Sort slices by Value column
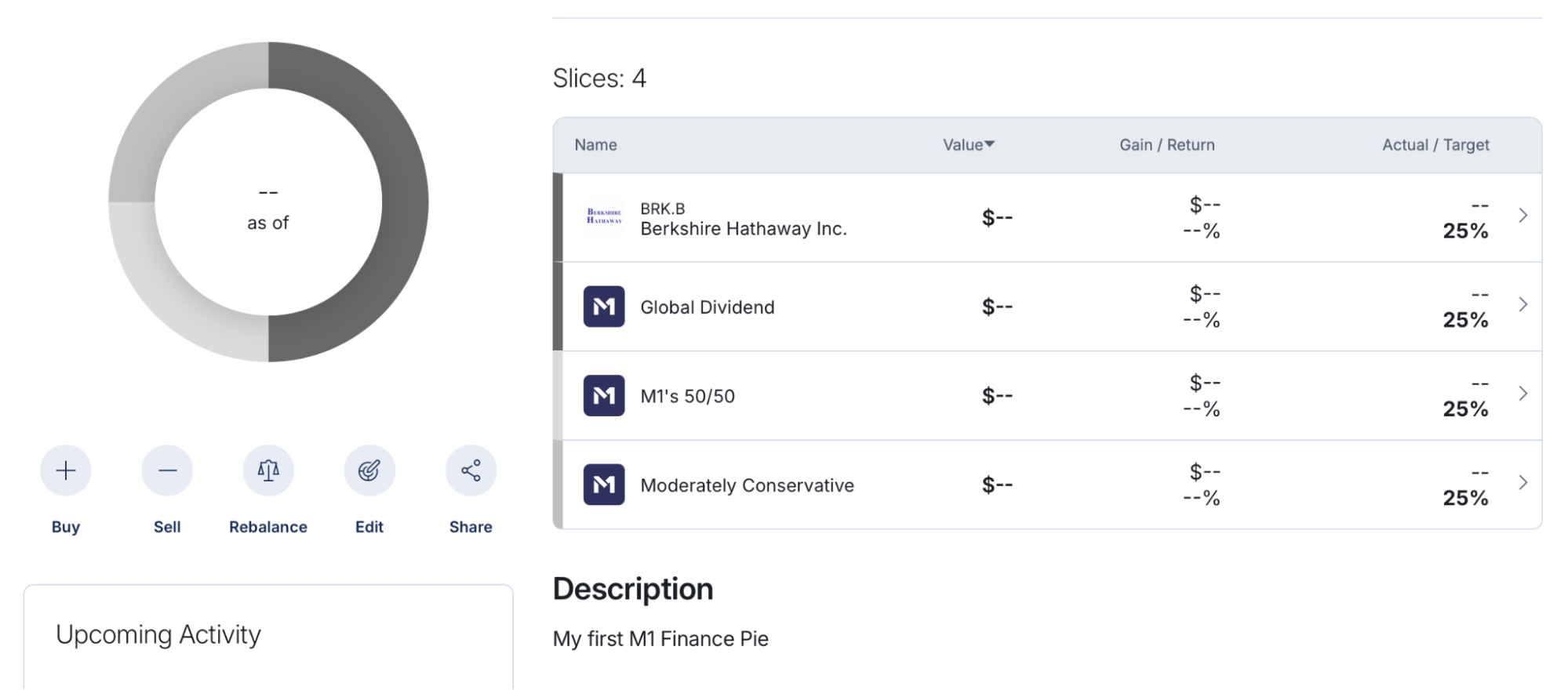Viewport: 1568px width, 690px height. click(969, 145)
